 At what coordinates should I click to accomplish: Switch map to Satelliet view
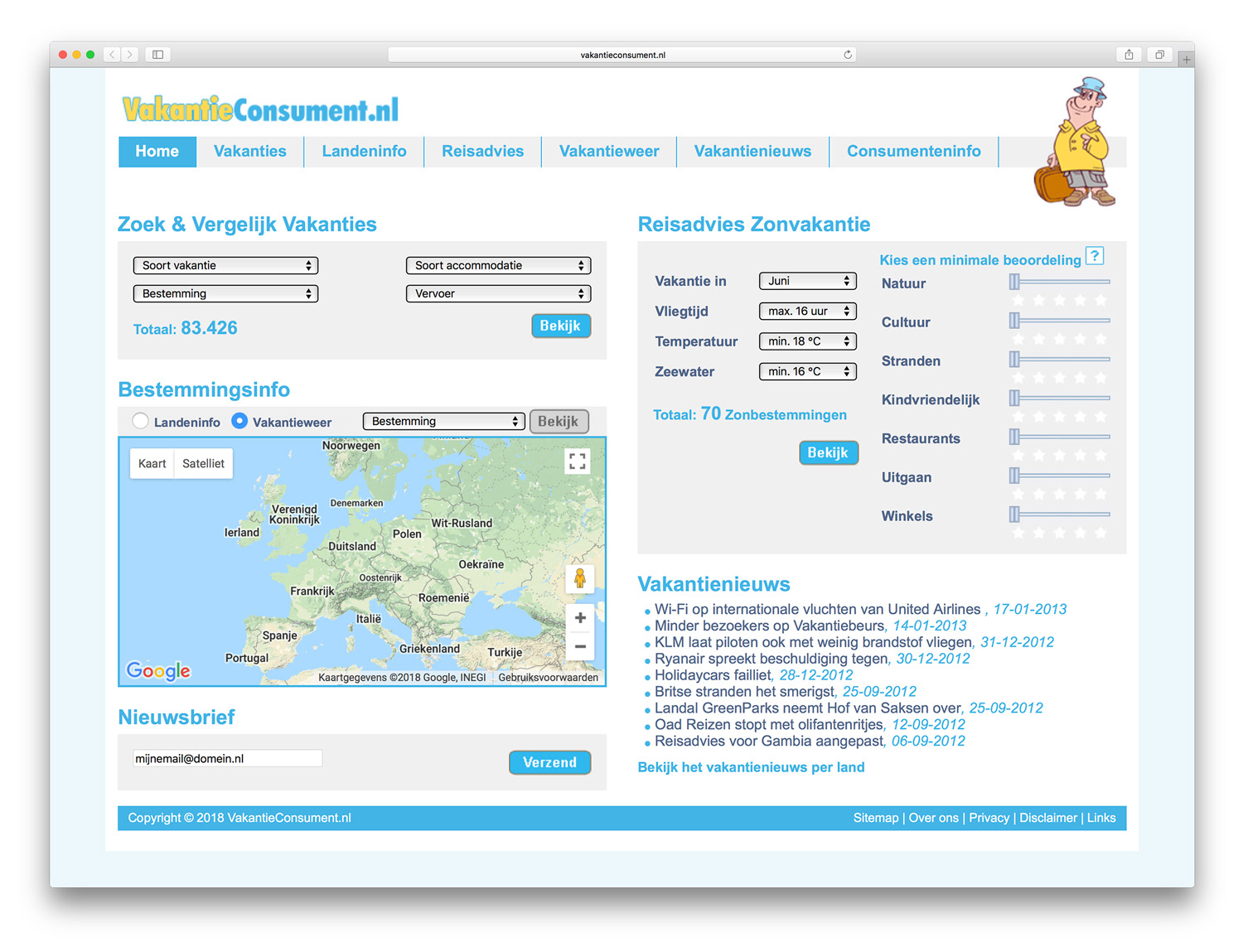pyautogui.click(x=204, y=463)
